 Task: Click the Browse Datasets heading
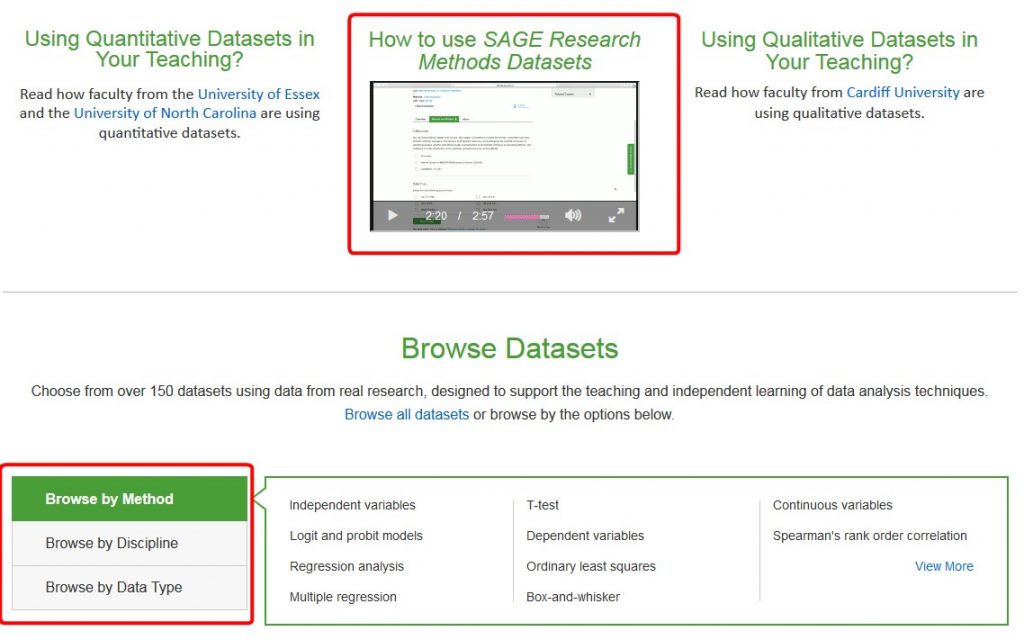pyautogui.click(x=509, y=348)
